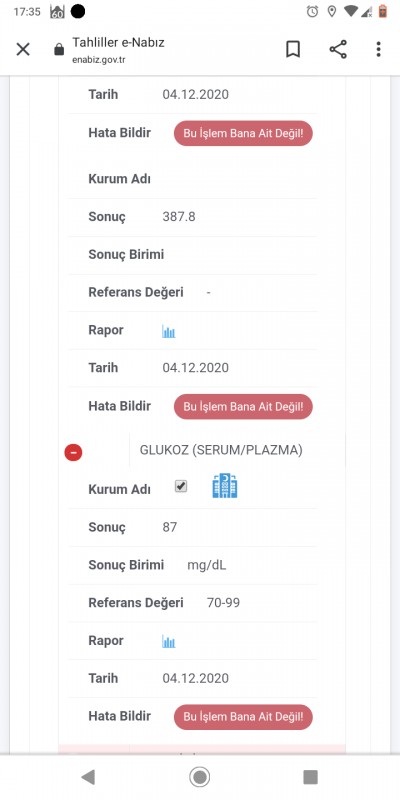Bookmark this e-Nabız page
The height and width of the screenshot is (800, 400).
tap(293, 49)
